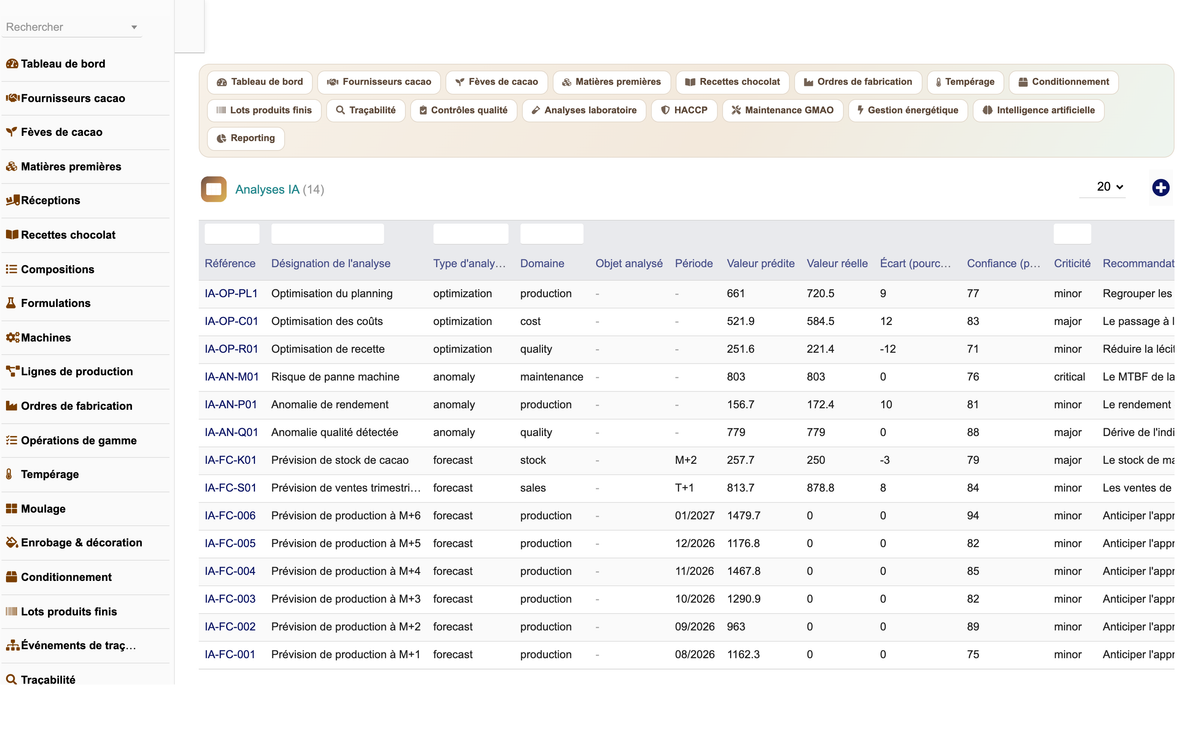
Task: Sort by Objet analysé column header
Action: pyautogui.click(x=629, y=264)
